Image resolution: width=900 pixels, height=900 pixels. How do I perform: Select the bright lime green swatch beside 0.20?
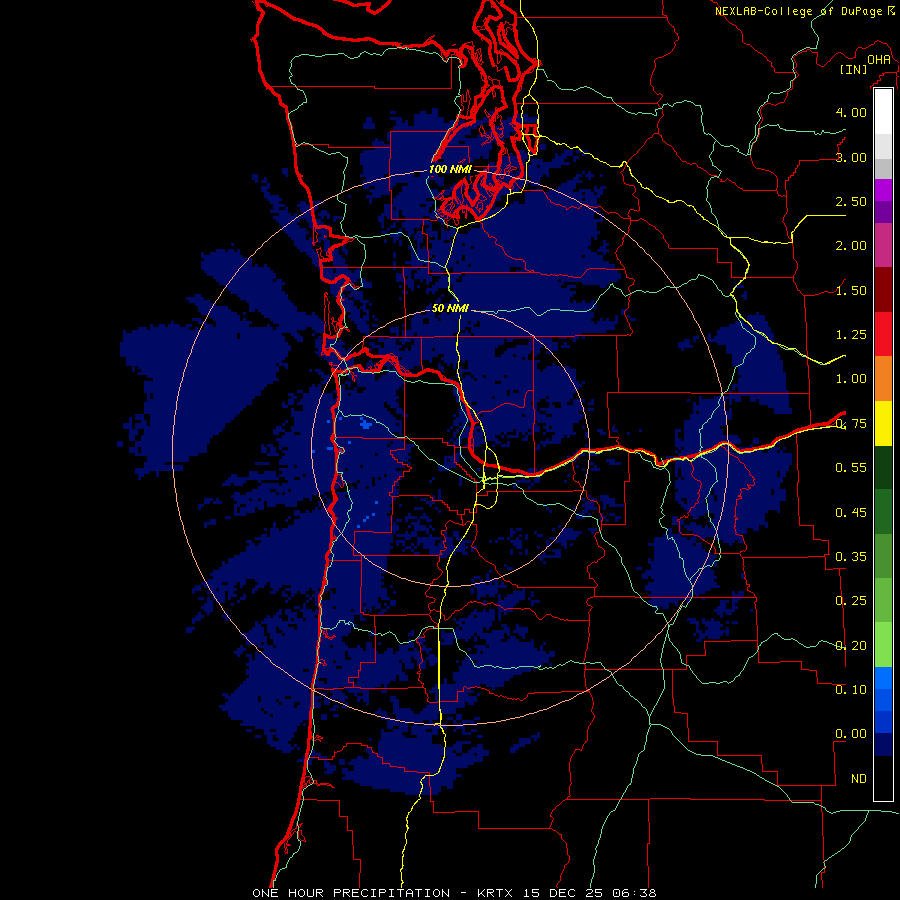coord(883,645)
